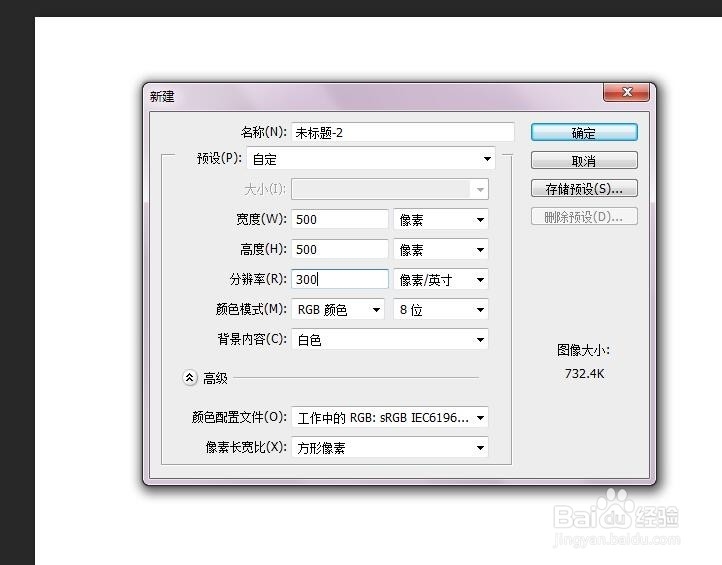This screenshot has height=565, width=722.
Task: Click the 732.4K image size value
Action: tap(584, 373)
